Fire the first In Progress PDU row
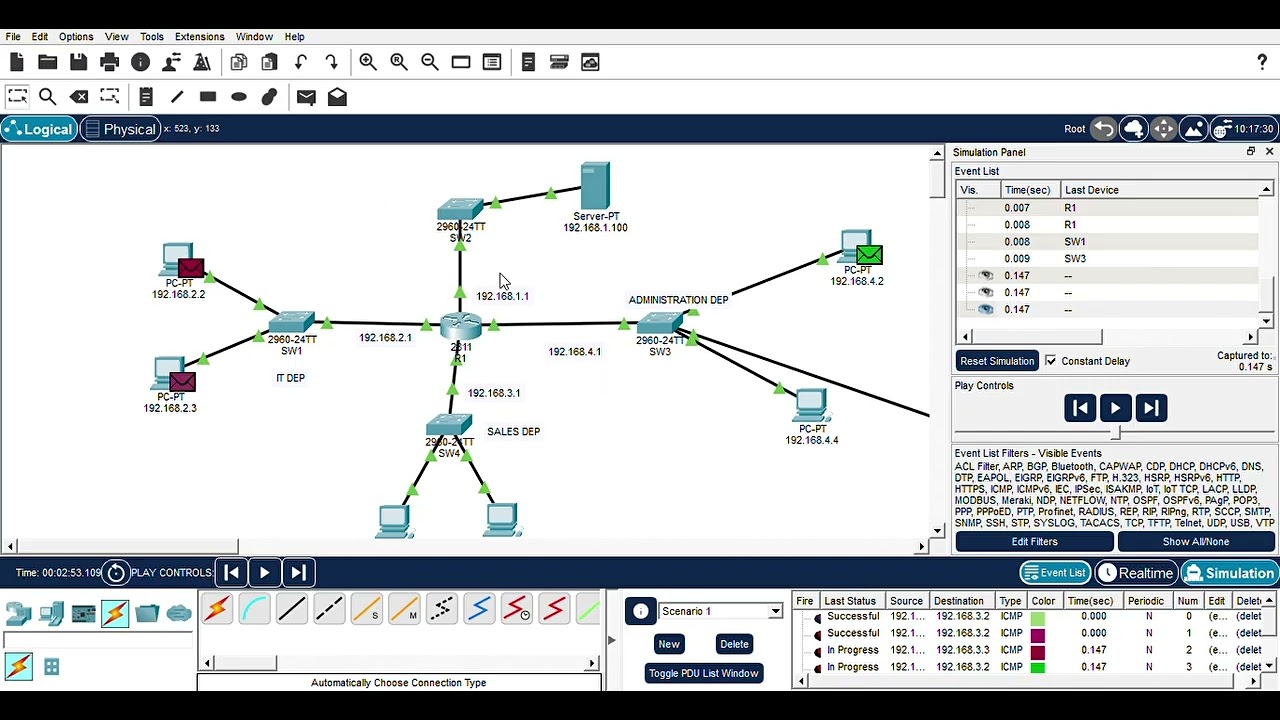1280x720 pixels. click(x=818, y=651)
